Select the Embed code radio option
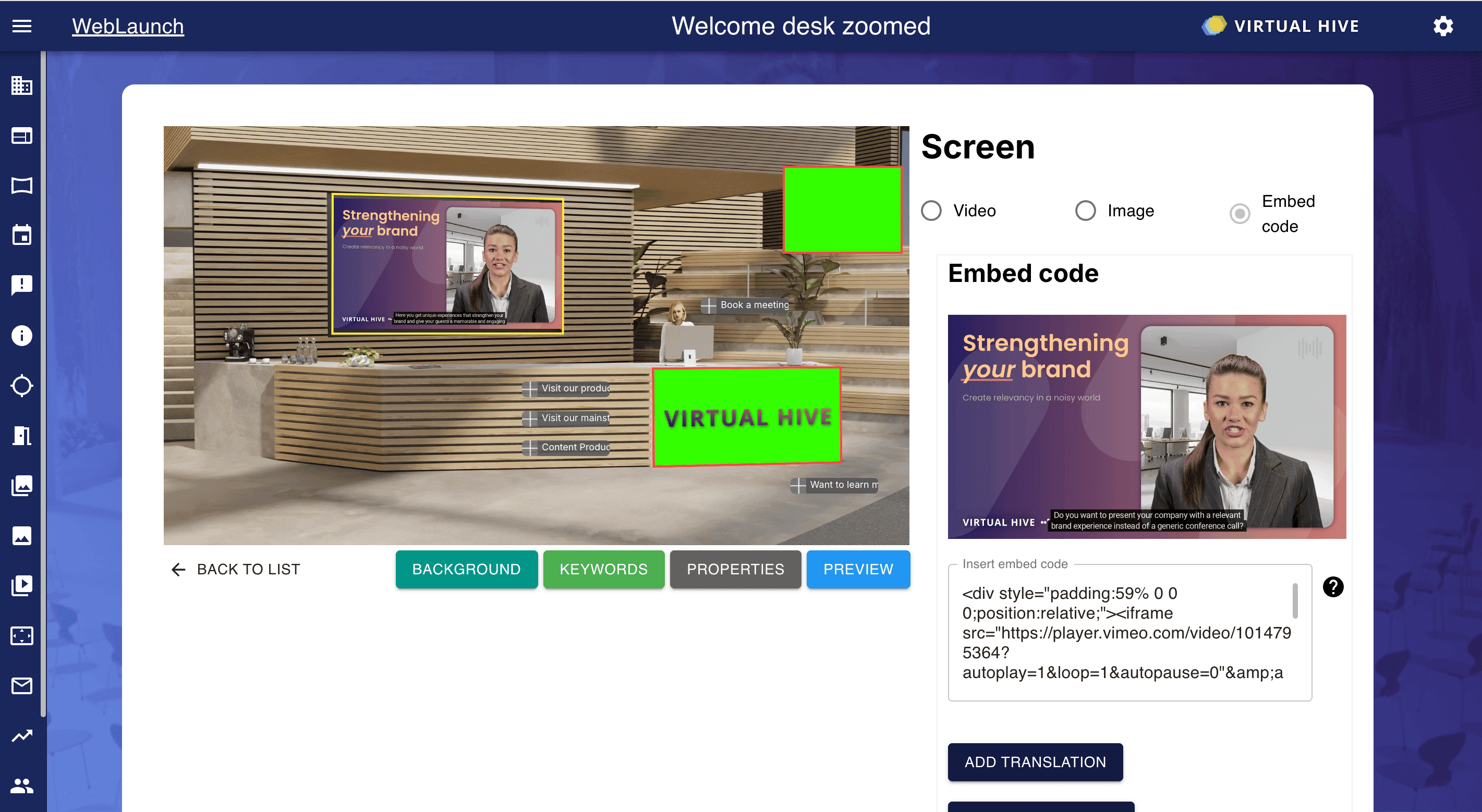 [1240, 214]
